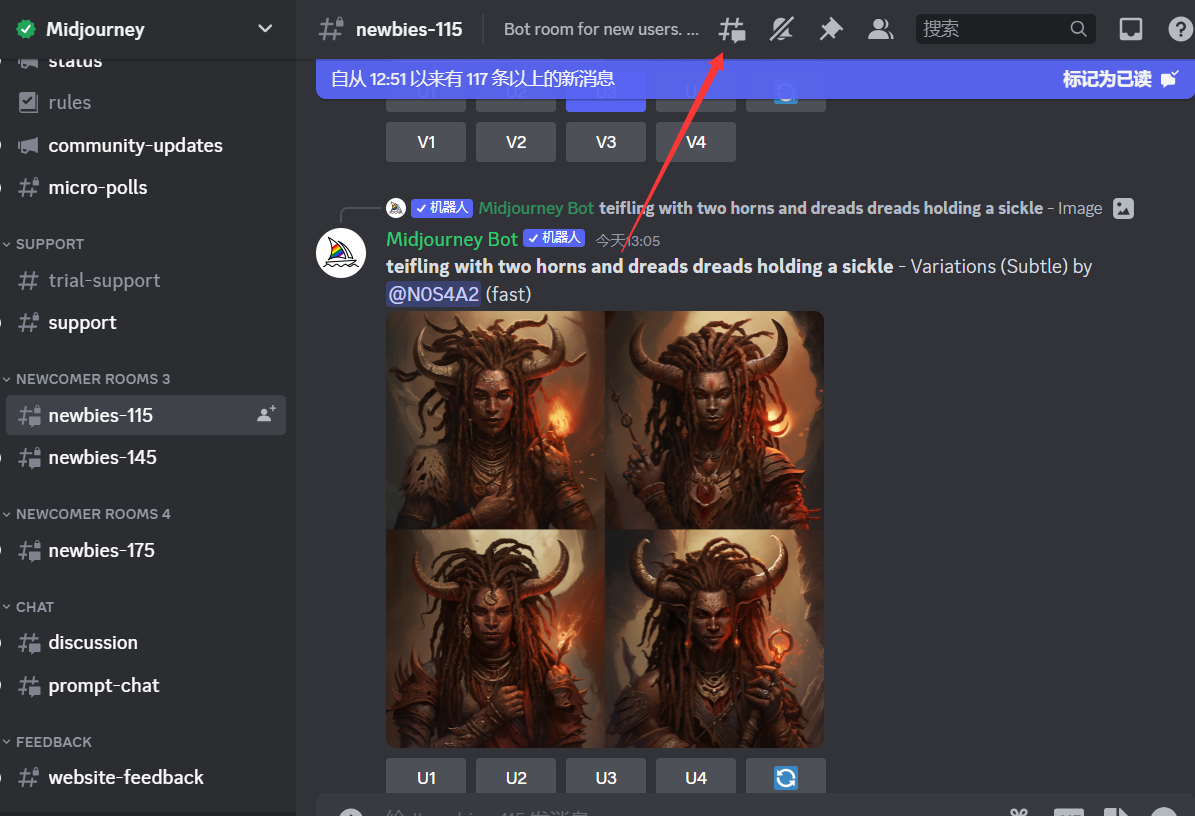Collapse the NEWCOMER ROOMS 4 category
Image resolution: width=1195 pixels, height=816 pixels.
(92, 514)
